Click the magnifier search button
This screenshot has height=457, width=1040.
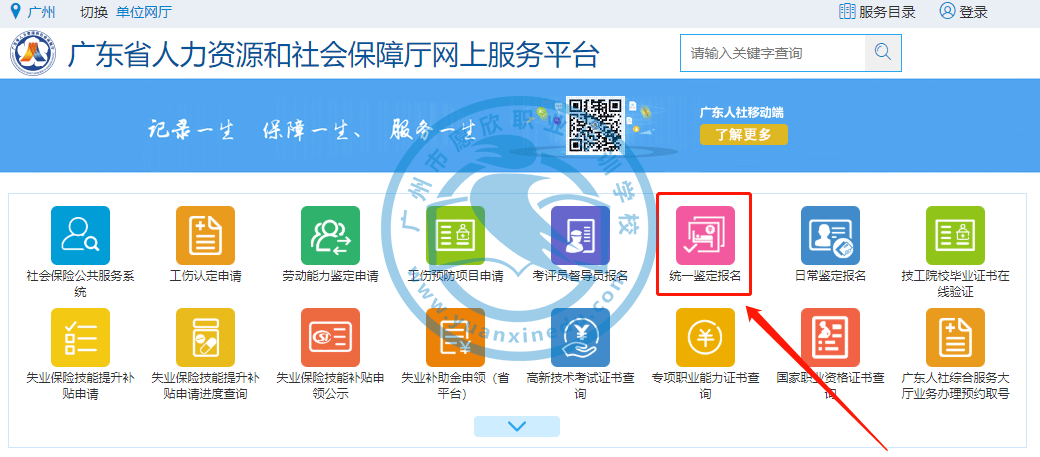tap(882, 53)
